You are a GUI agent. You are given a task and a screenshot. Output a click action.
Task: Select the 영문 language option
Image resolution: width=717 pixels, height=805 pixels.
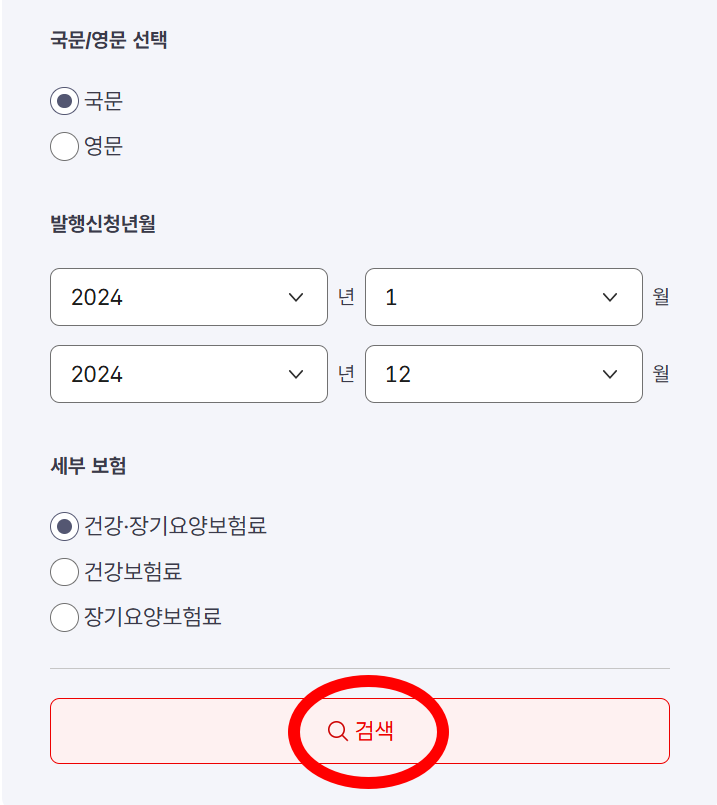coord(63,146)
